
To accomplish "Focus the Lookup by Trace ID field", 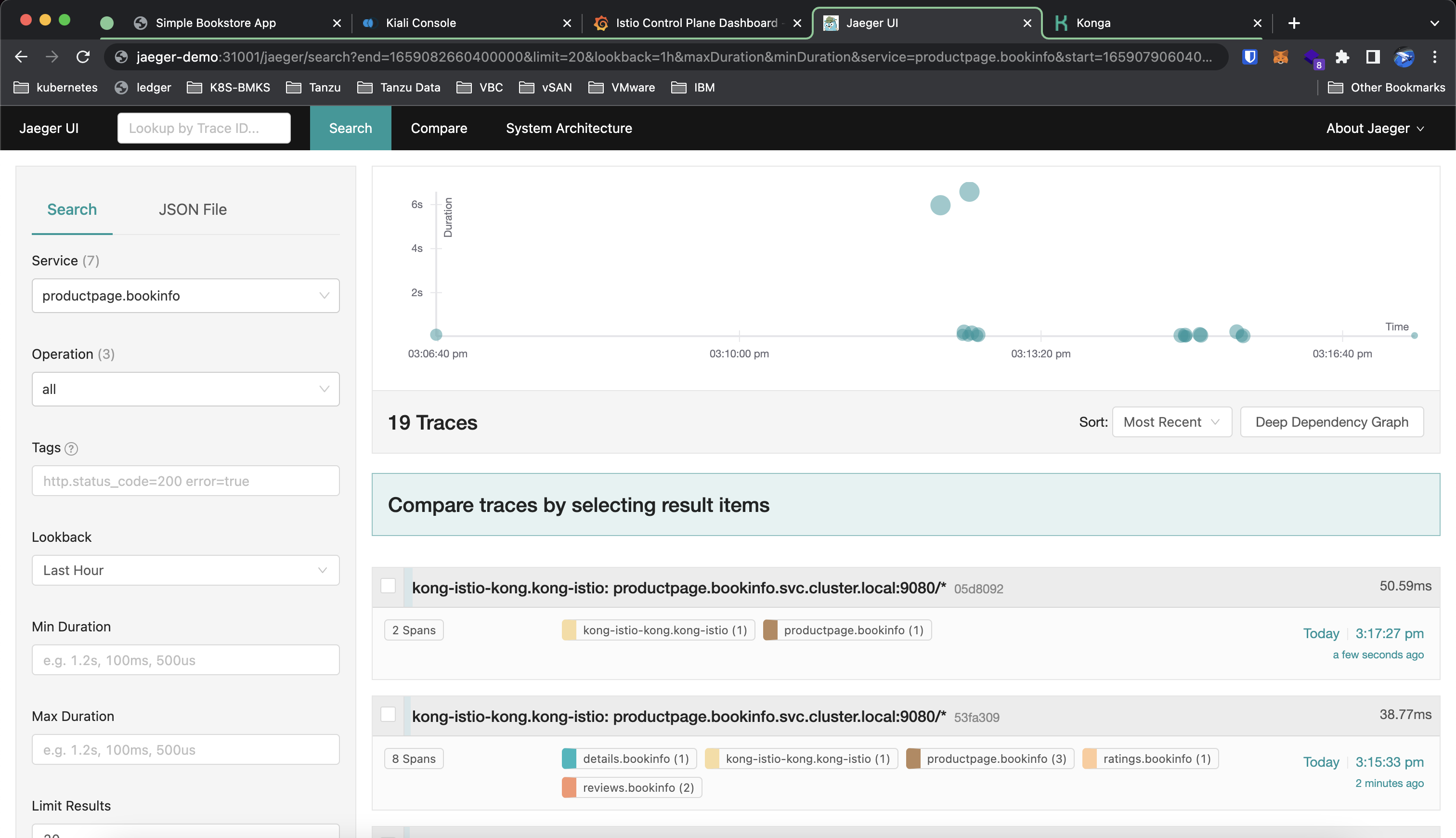I will (x=204, y=128).
